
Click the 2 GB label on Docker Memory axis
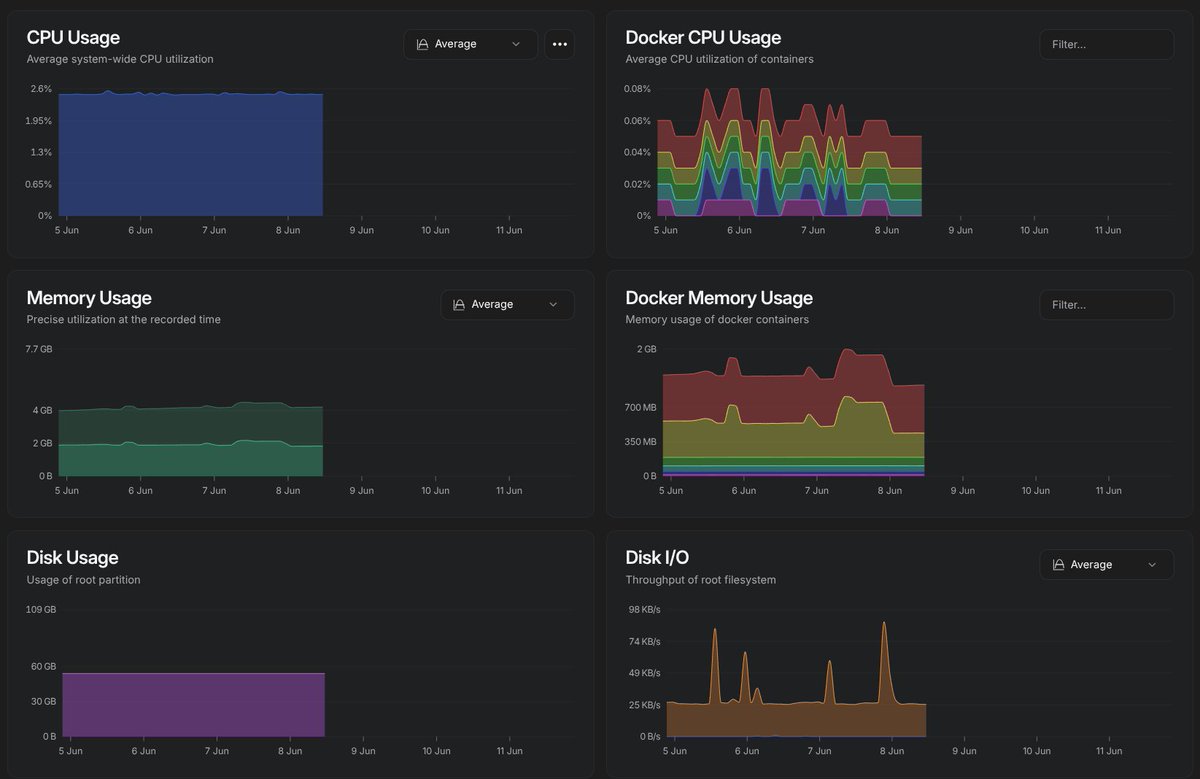point(647,350)
